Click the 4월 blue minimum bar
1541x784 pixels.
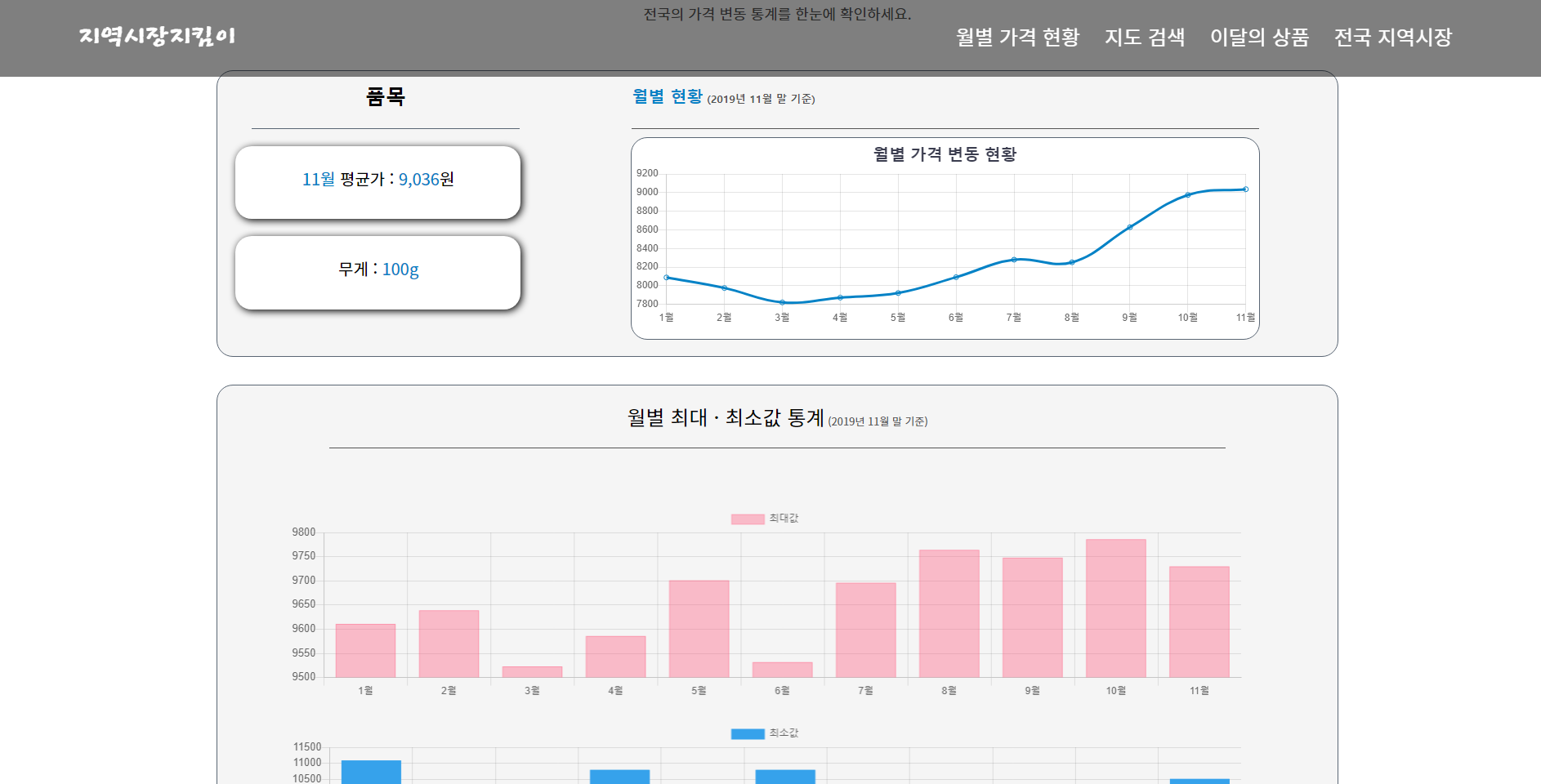(x=620, y=777)
